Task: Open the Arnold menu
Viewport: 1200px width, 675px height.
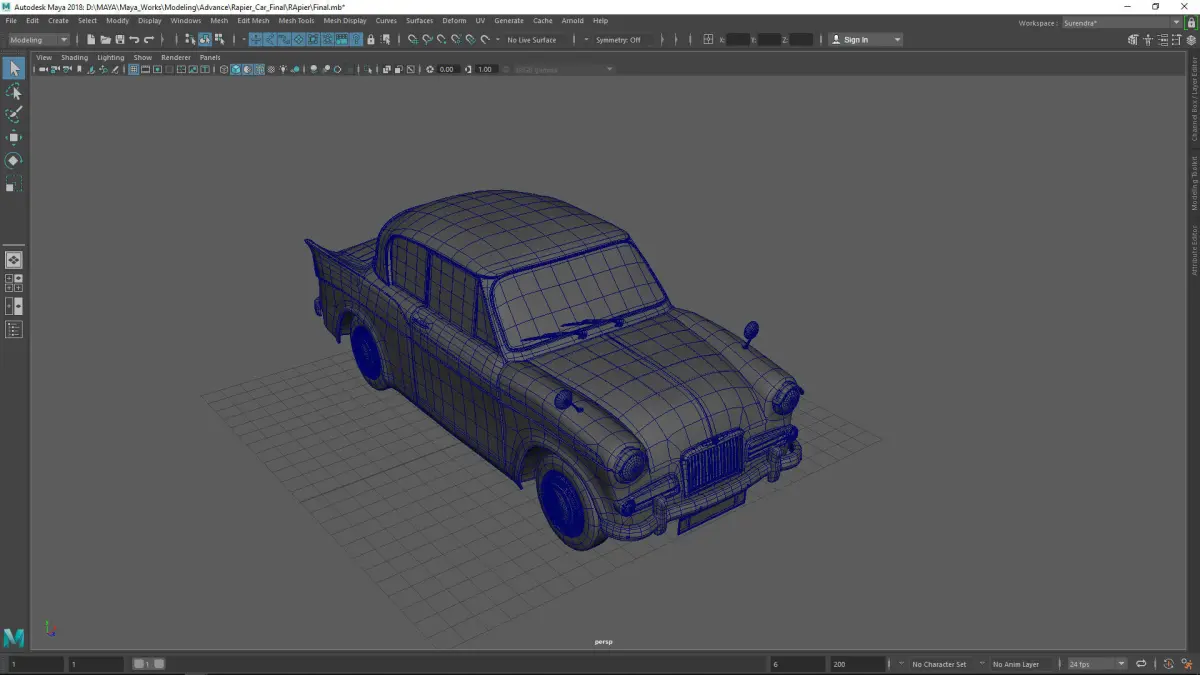Action: (x=572, y=21)
